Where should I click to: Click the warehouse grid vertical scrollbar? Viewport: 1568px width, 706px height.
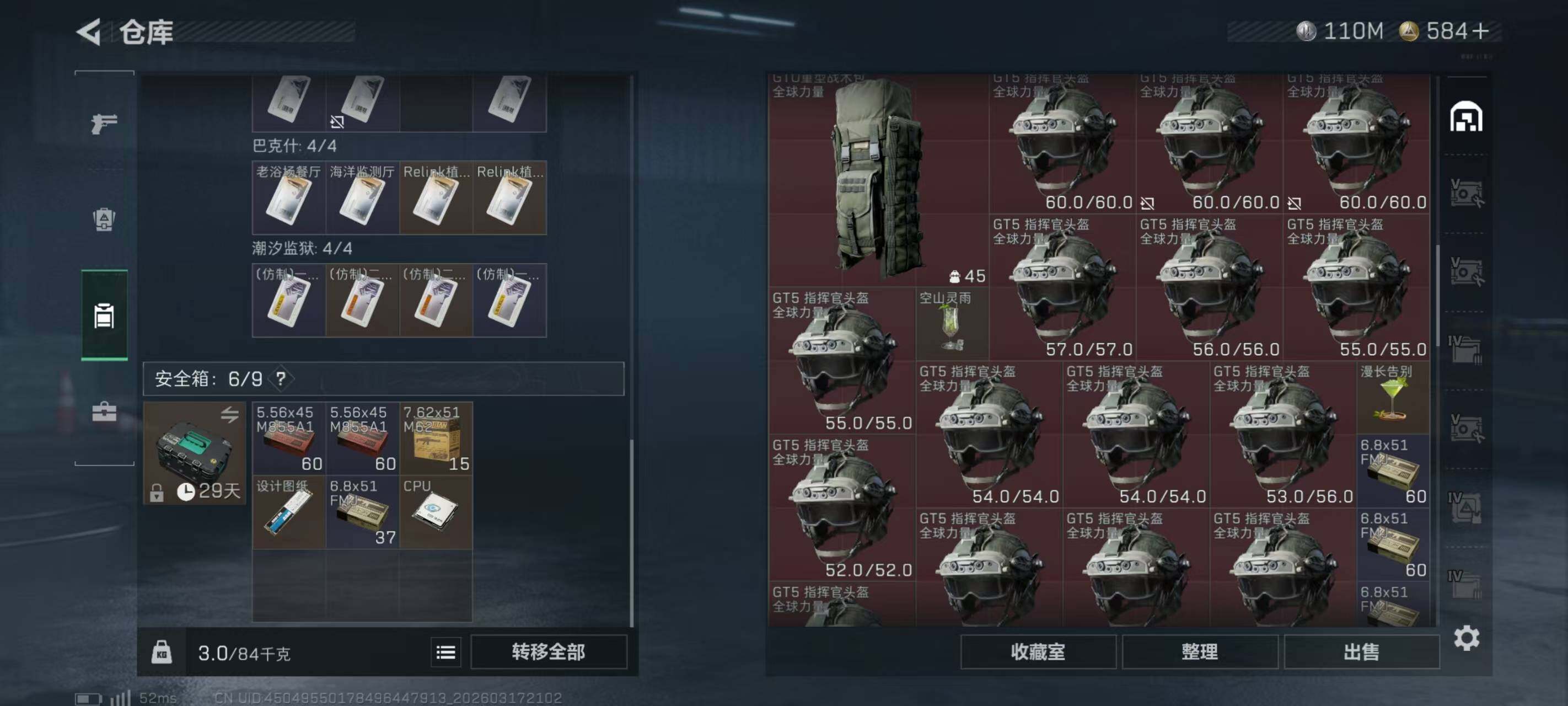(x=1438, y=296)
